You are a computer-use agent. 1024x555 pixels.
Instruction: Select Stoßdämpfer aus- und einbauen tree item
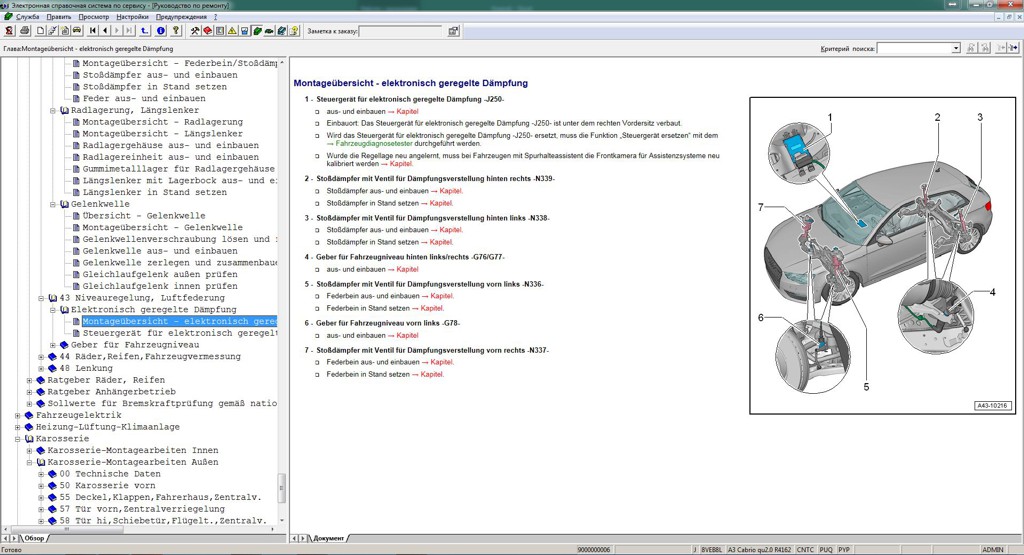point(160,75)
